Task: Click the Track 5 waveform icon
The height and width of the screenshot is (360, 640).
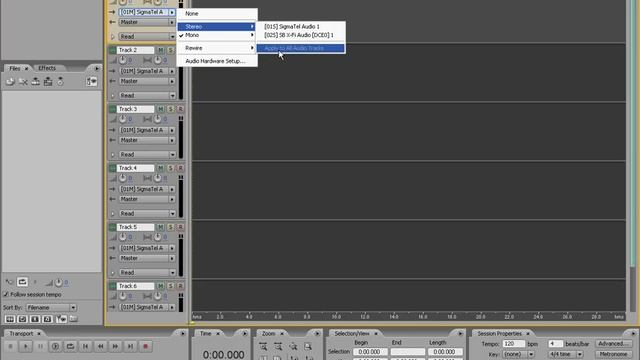Action: [x=113, y=227]
